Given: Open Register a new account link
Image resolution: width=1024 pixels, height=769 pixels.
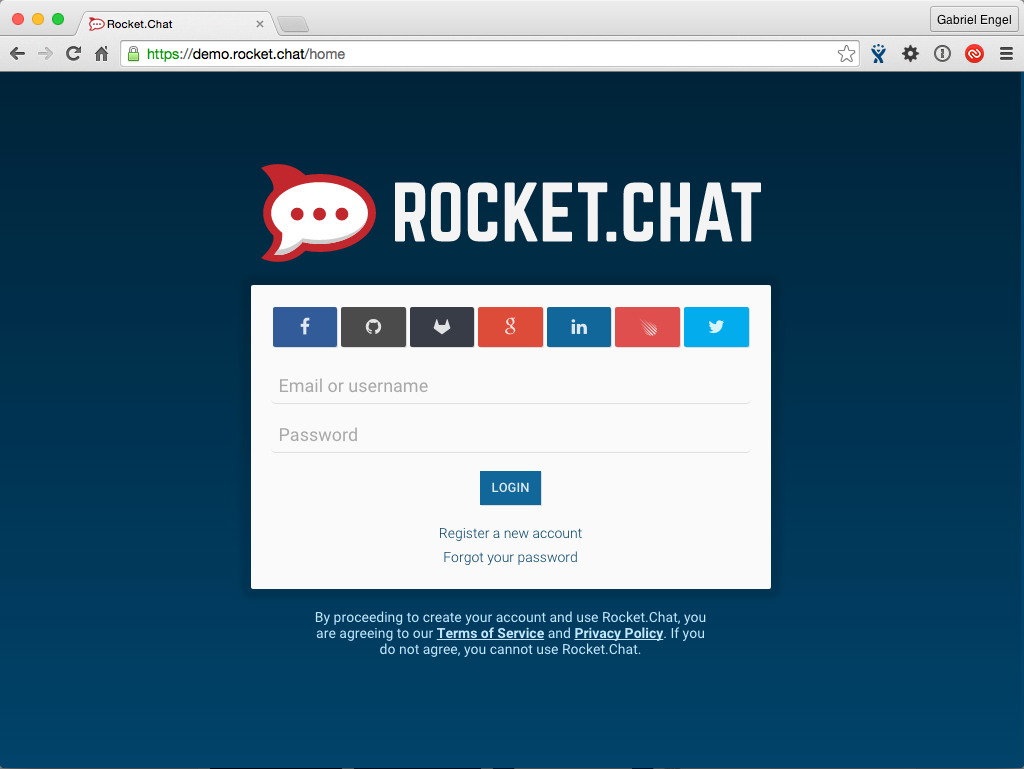Looking at the screenshot, I should pyautogui.click(x=510, y=533).
